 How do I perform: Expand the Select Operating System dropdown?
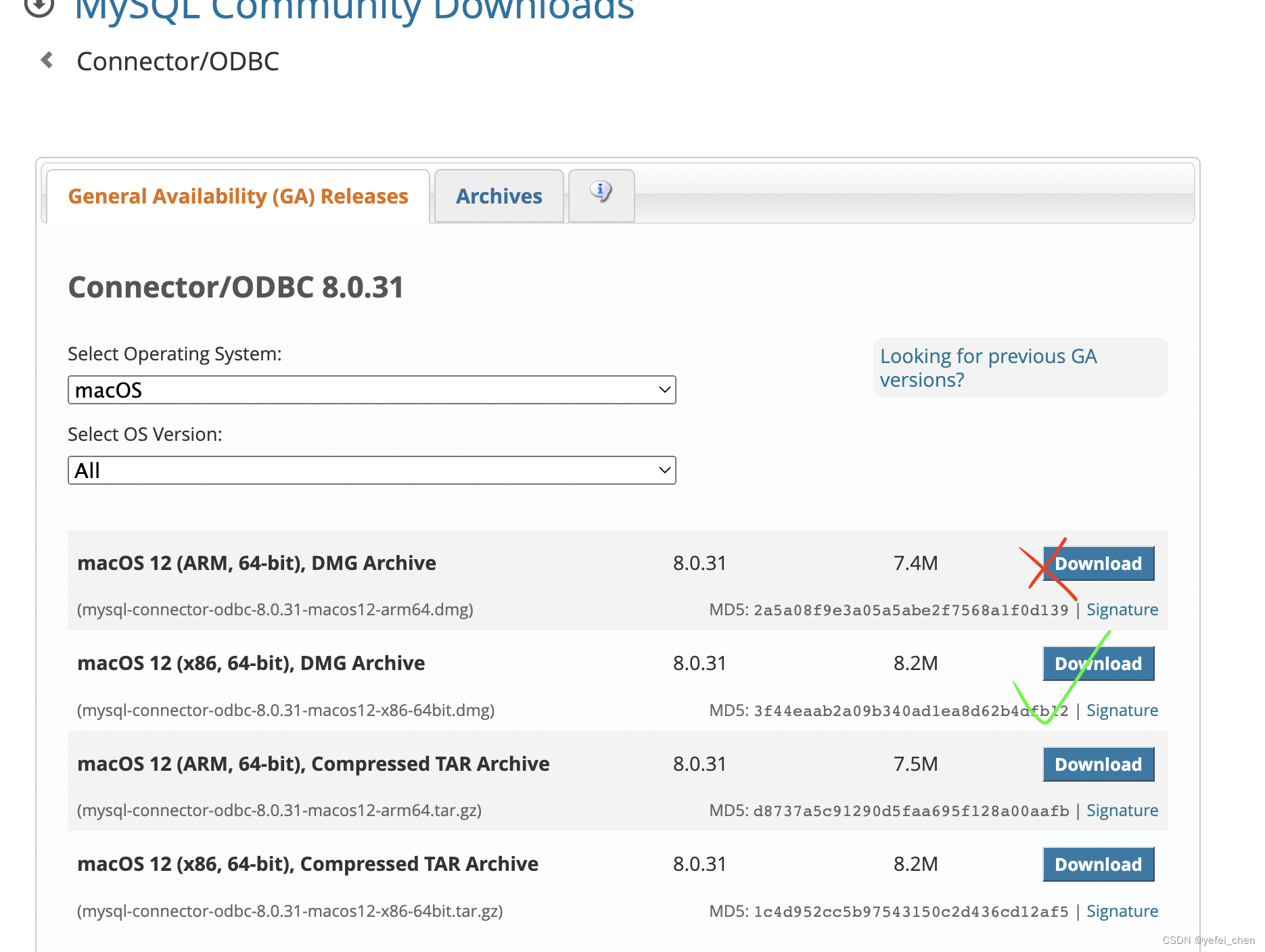pos(372,390)
